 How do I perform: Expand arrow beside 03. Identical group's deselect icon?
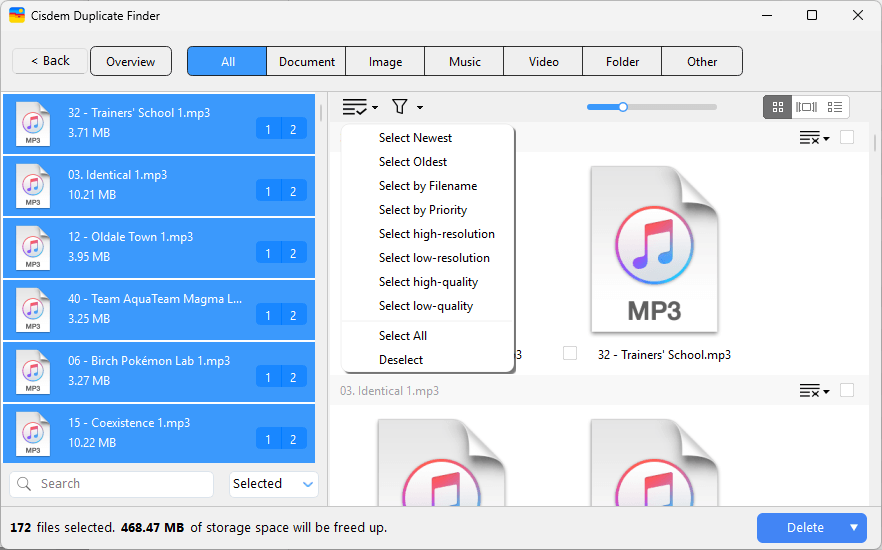826,392
